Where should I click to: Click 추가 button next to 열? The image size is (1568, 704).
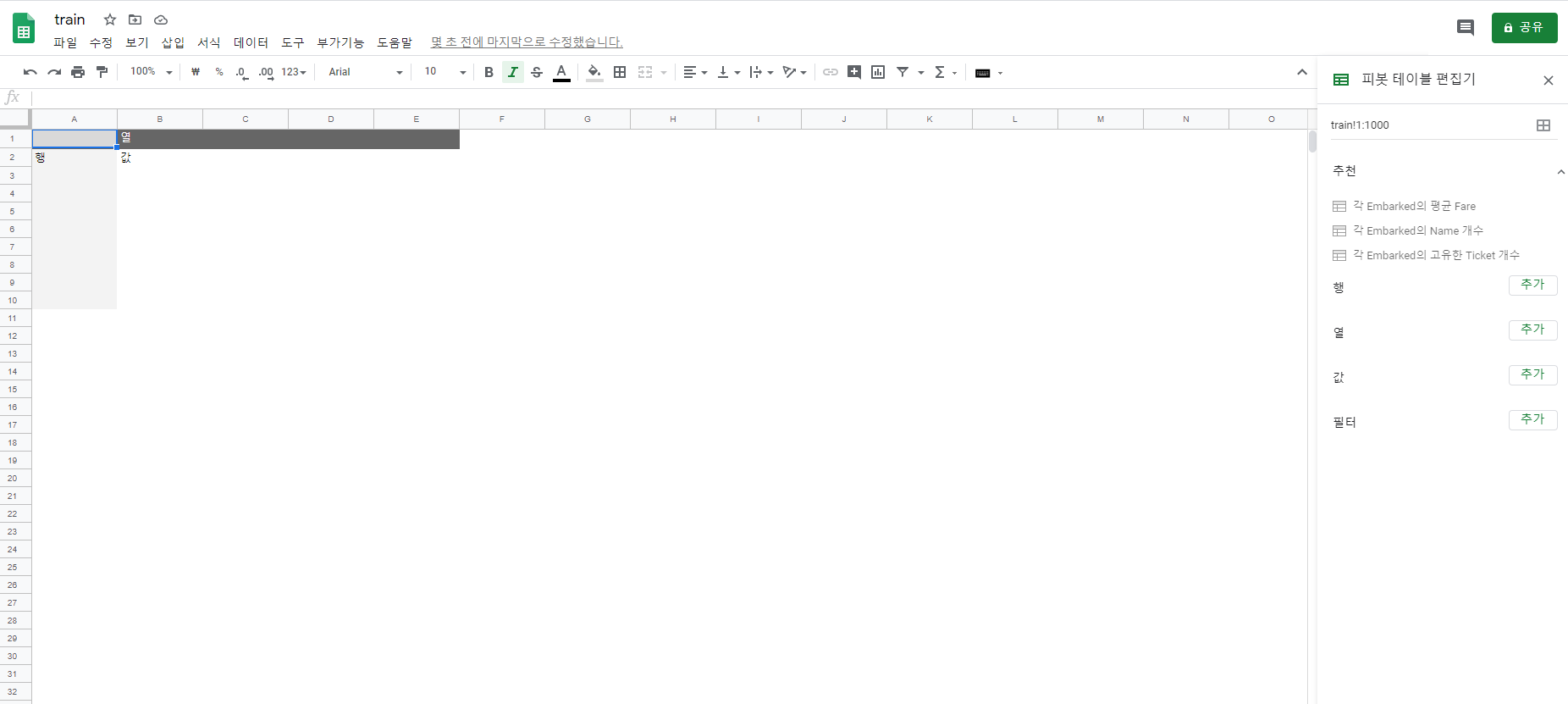click(1532, 330)
